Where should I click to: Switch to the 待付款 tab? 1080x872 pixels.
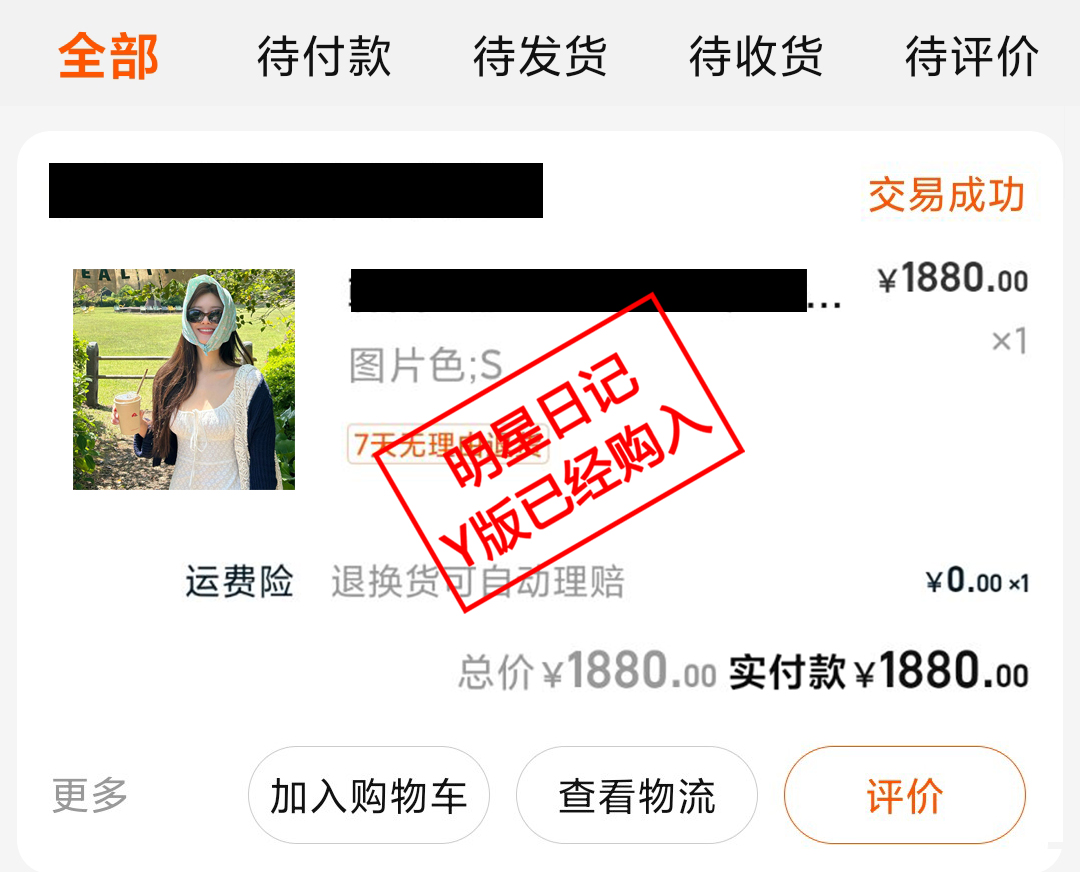[324, 56]
